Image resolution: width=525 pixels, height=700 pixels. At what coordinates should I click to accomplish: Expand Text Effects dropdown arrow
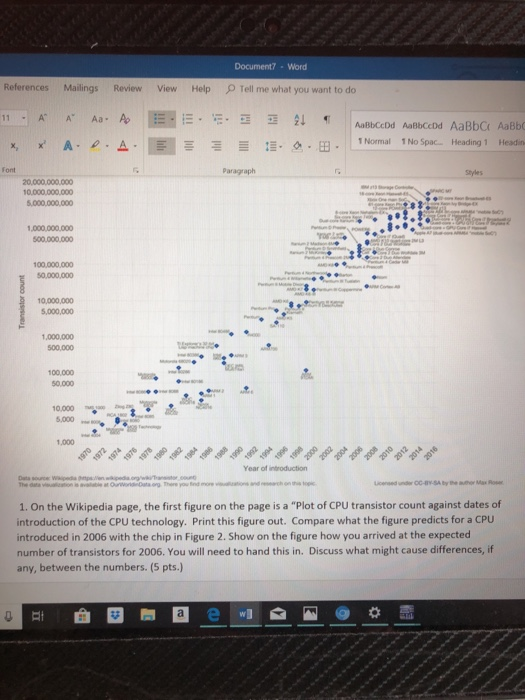[x=79, y=146]
